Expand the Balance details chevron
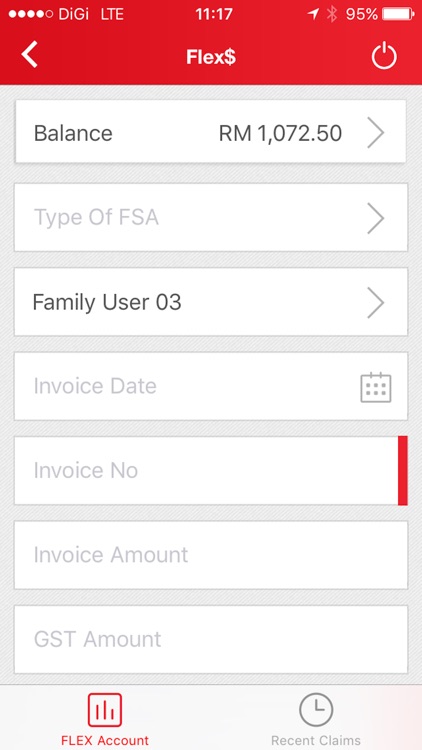Image resolution: width=422 pixels, height=750 pixels. pos(376,133)
